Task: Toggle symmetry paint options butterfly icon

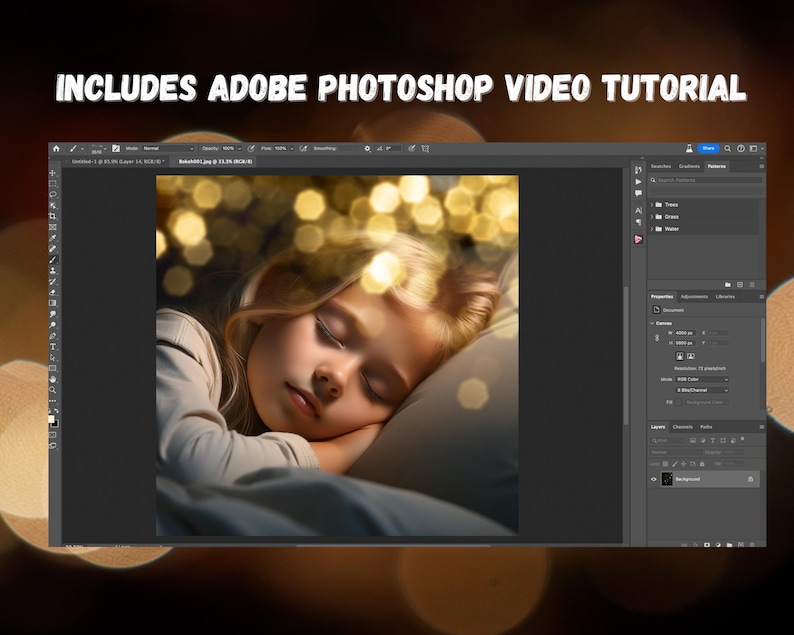Action: 425,148
